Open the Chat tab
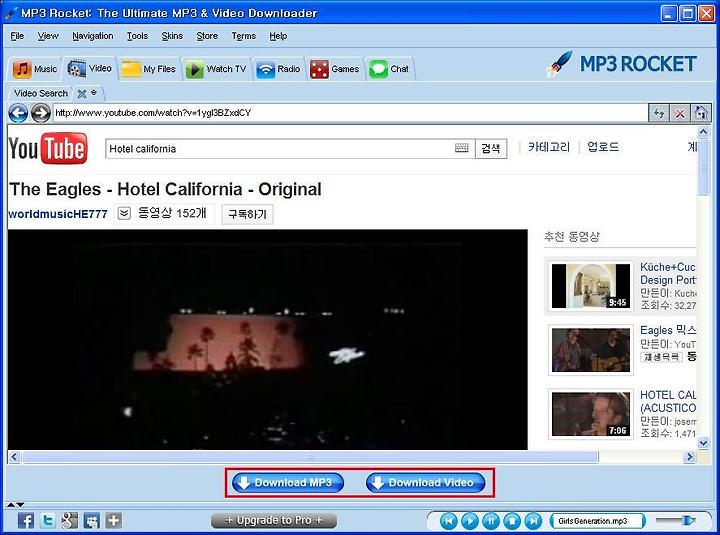The width and height of the screenshot is (720, 535). (x=389, y=69)
